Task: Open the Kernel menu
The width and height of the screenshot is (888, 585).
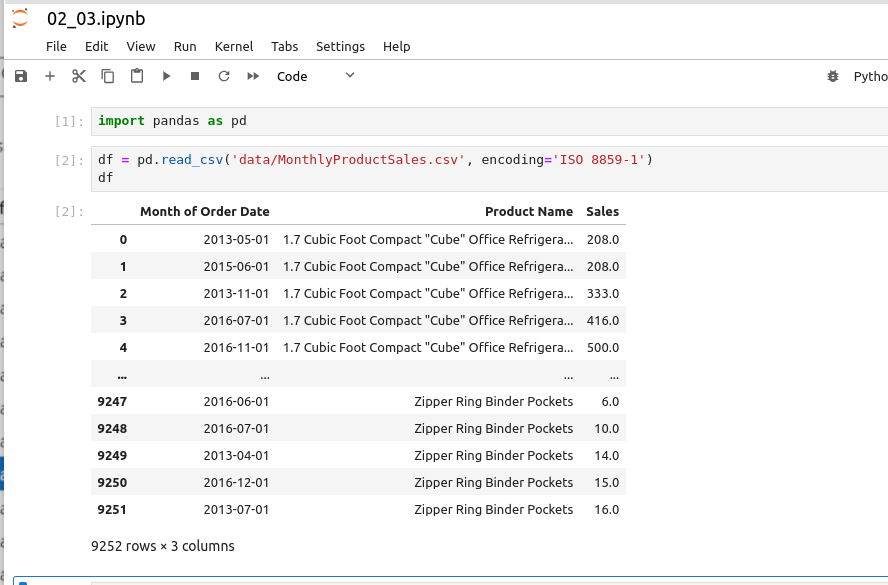Action: 234,46
